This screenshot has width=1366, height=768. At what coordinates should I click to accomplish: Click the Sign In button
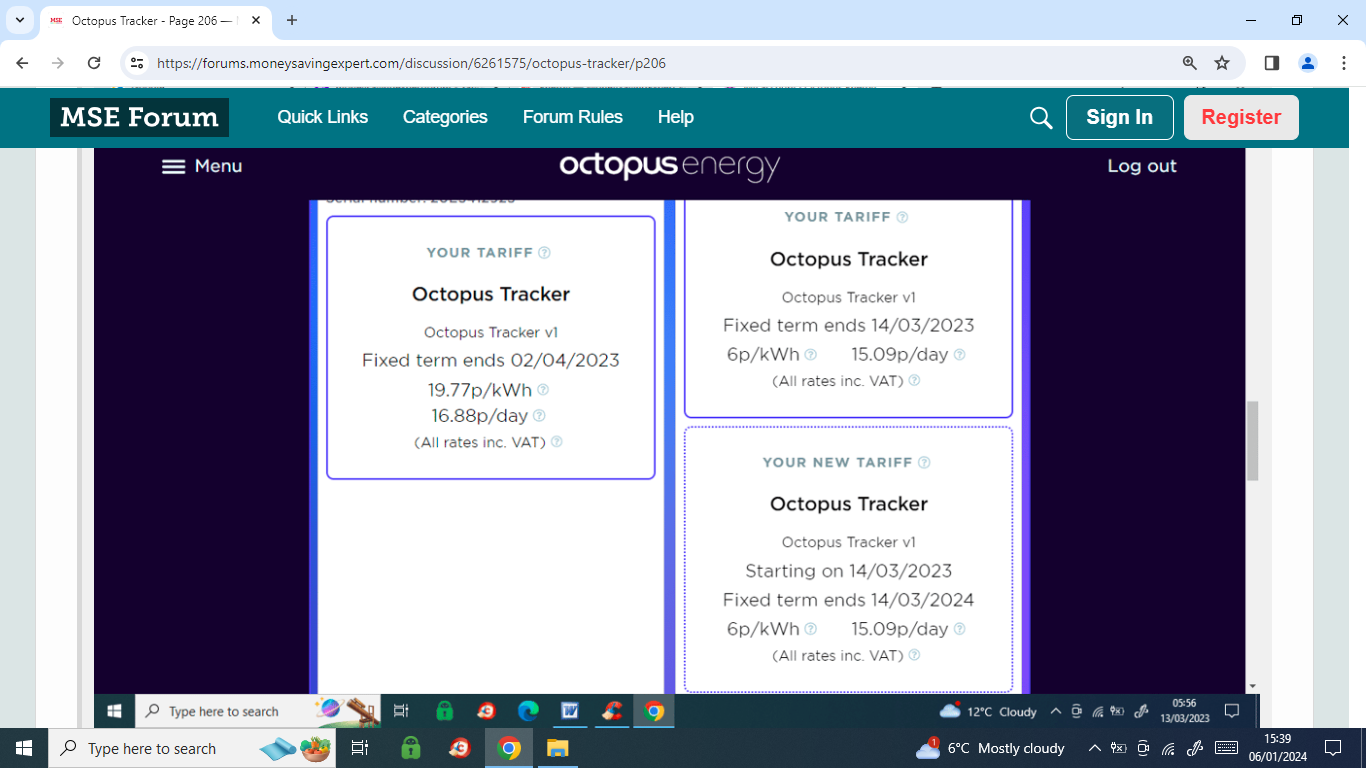pos(1120,117)
